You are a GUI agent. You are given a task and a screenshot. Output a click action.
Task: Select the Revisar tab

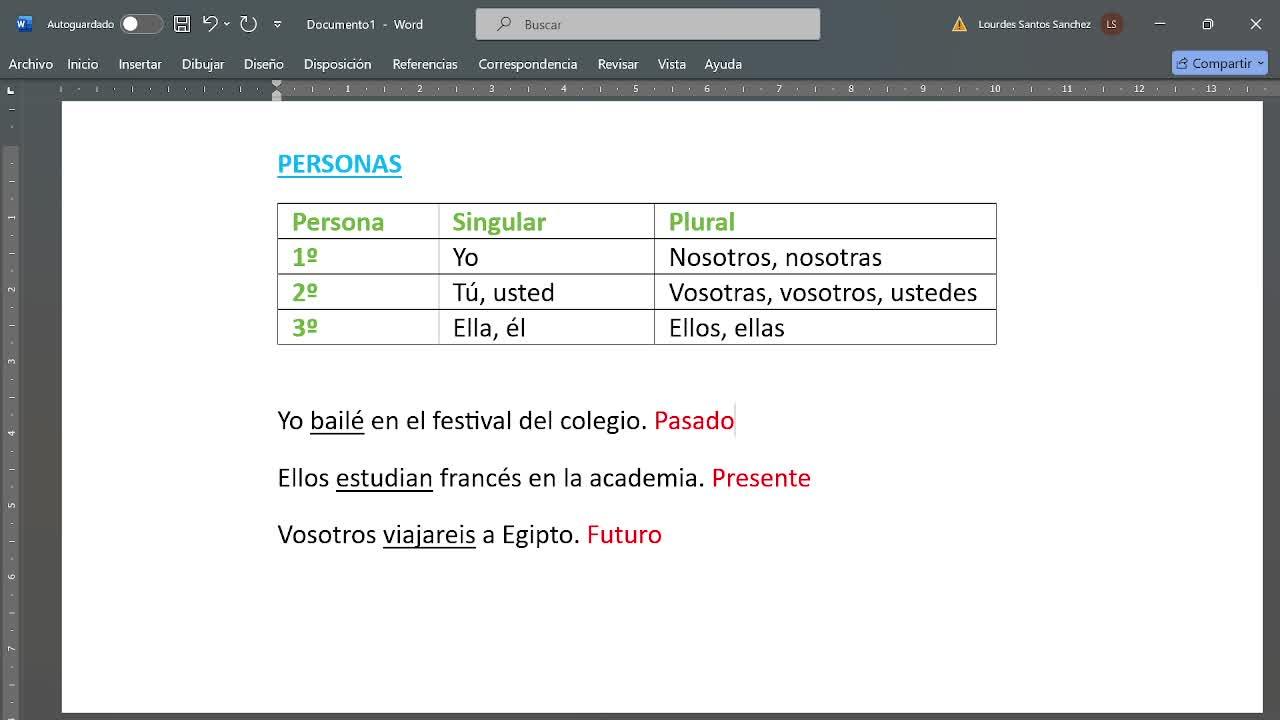[x=618, y=64]
